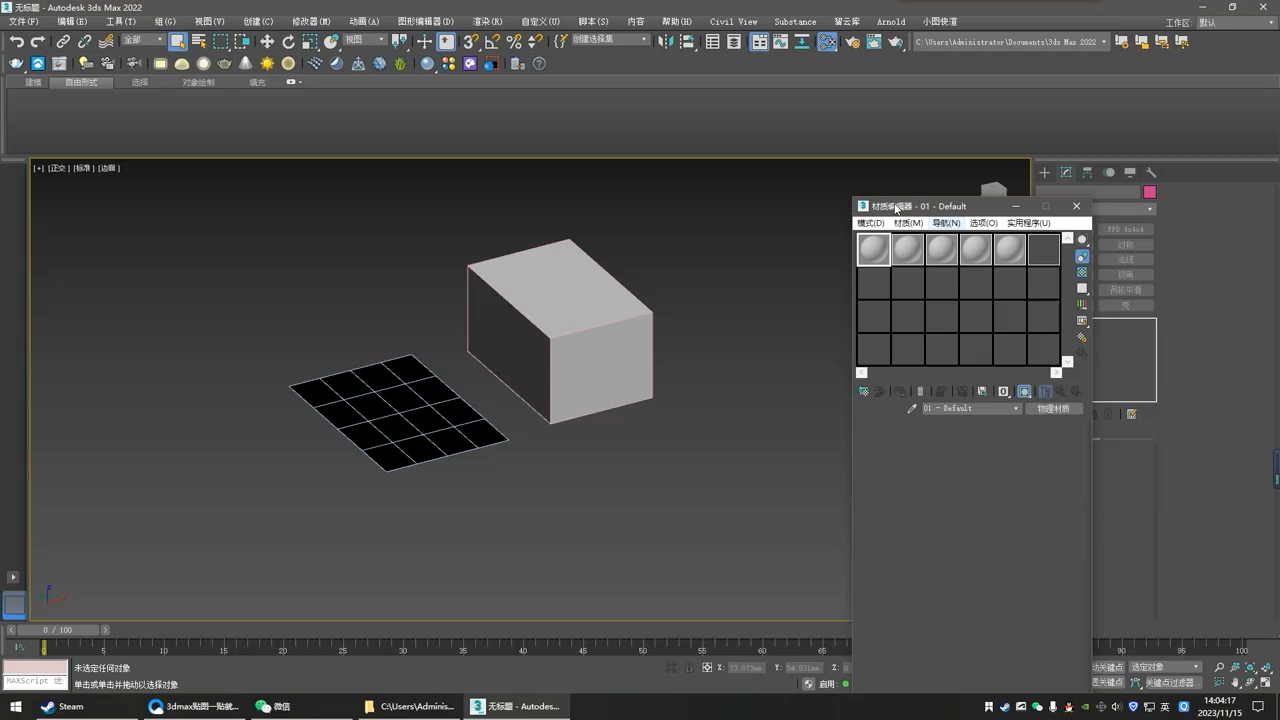Click the Material ID Channel 0 flyout
1280x720 pixels.
(x=1003, y=391)
